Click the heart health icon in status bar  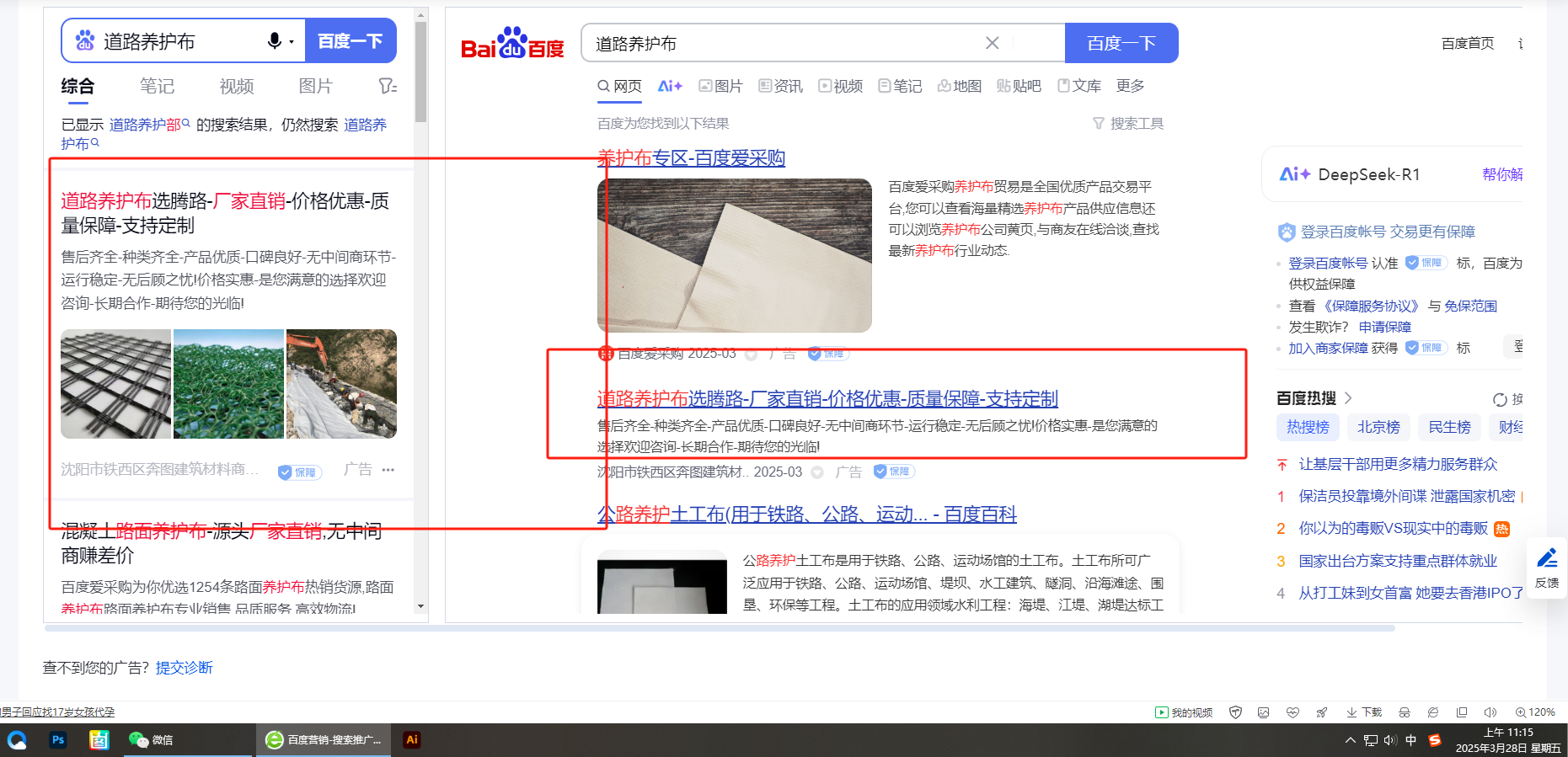click(1292, 712)
